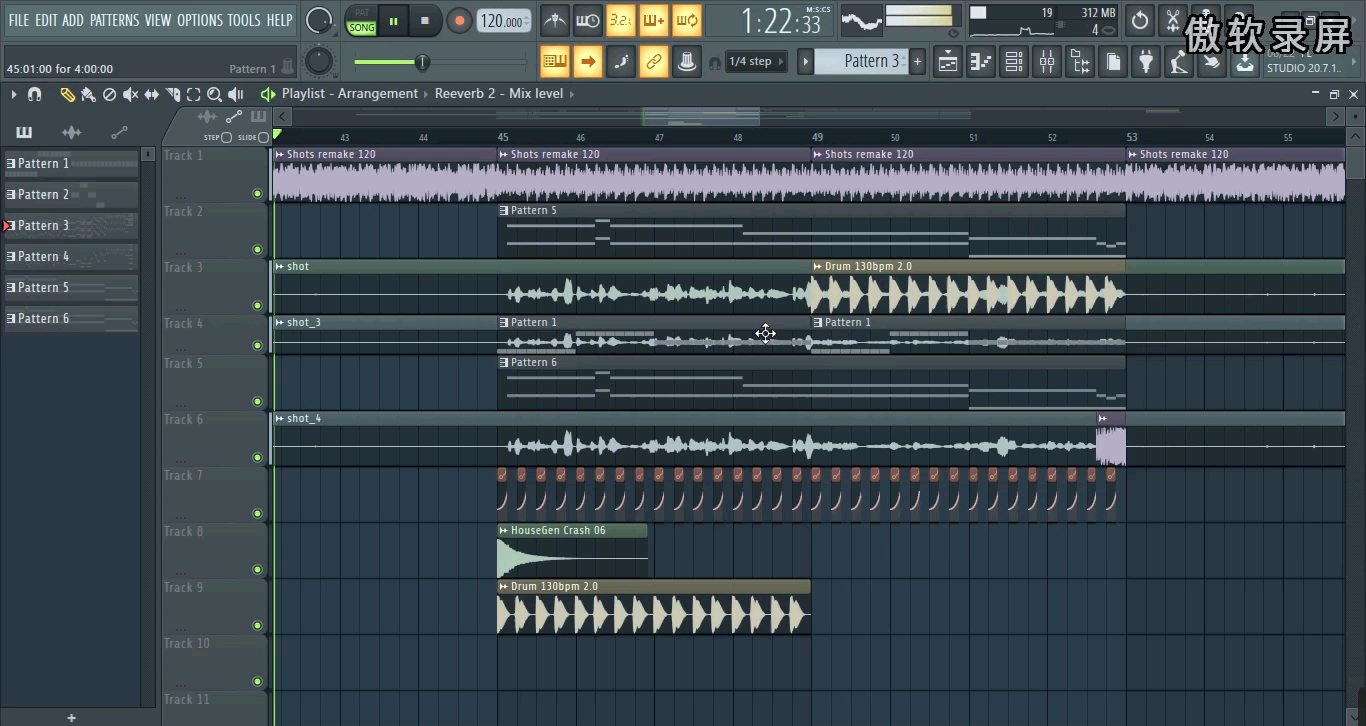The width and height of the screenshot is (1366, 726).
Task: Open the PATTERNS menu
Action: coord(114,20)
